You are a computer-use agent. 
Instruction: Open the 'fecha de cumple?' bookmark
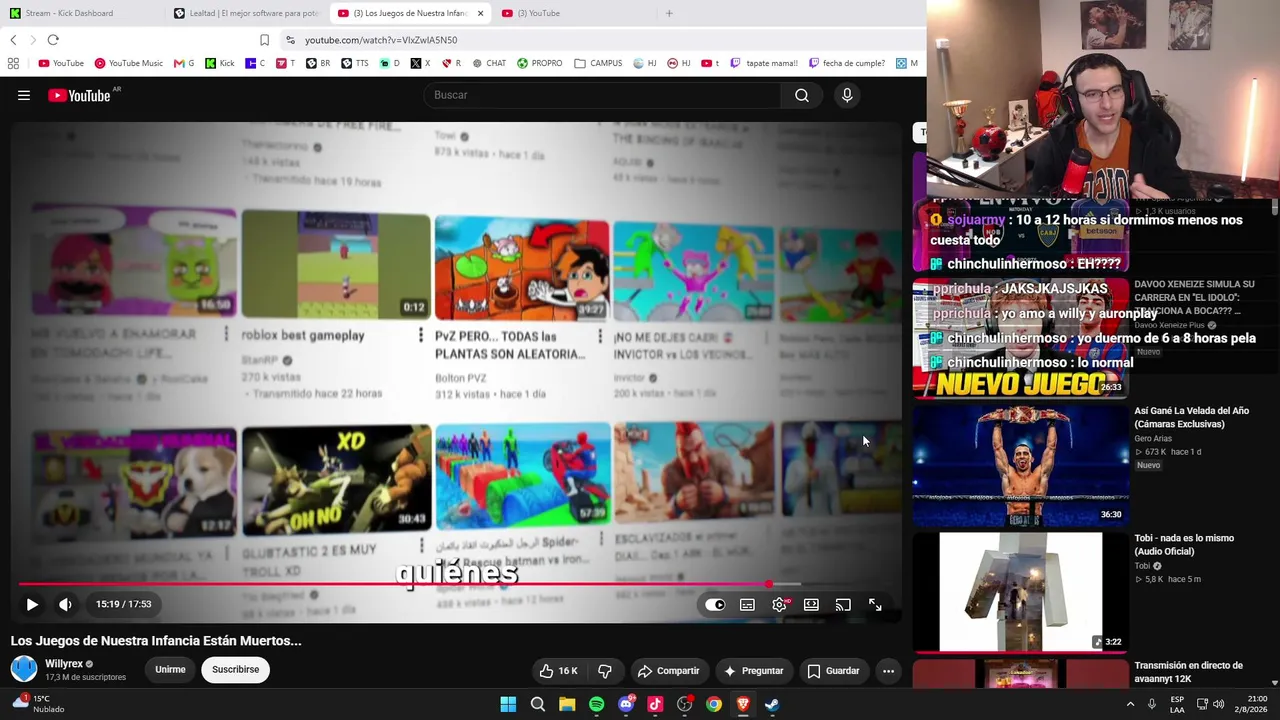(847, 63)
